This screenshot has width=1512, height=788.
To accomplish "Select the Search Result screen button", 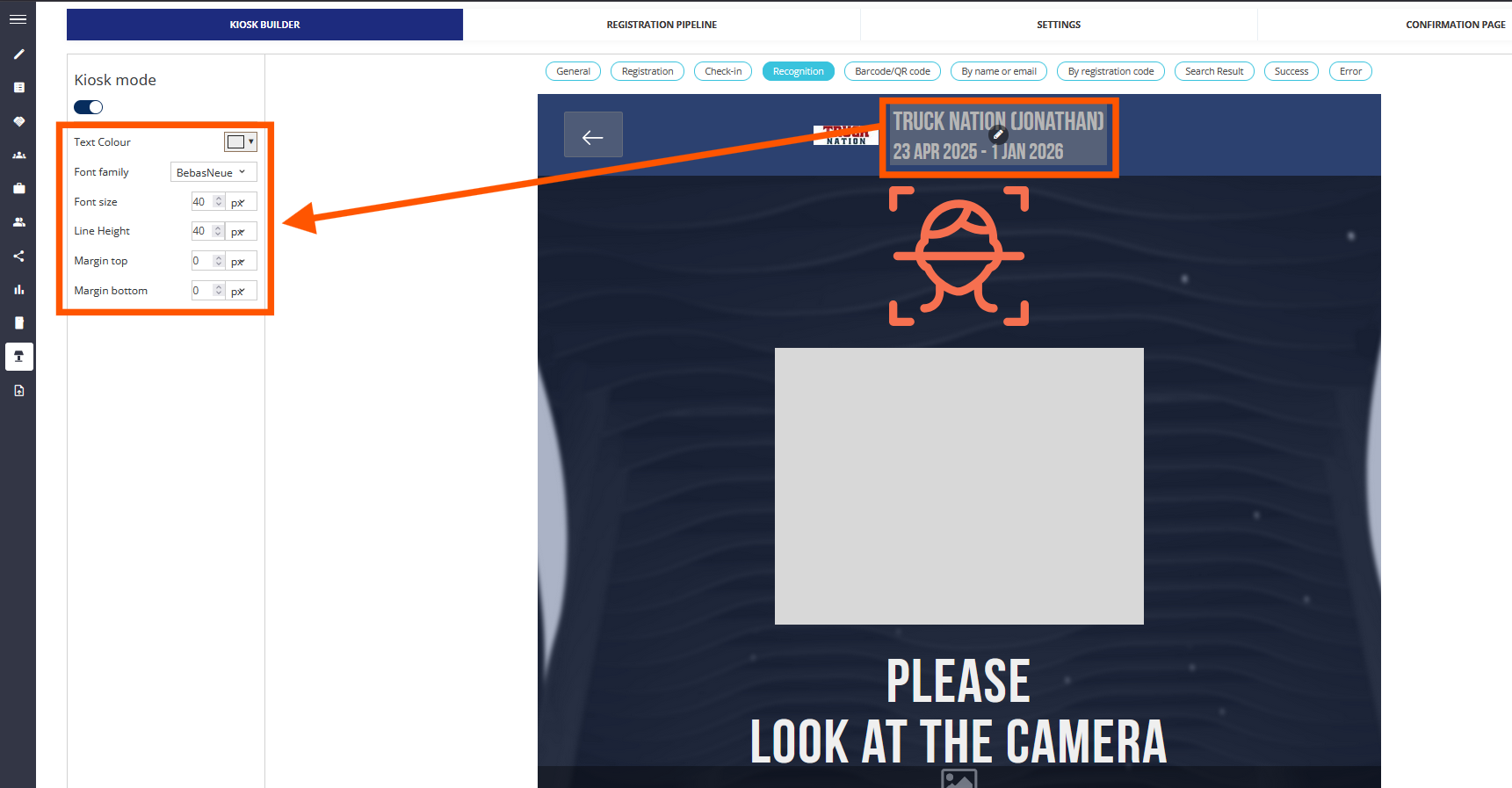I will click(1213, 71).
